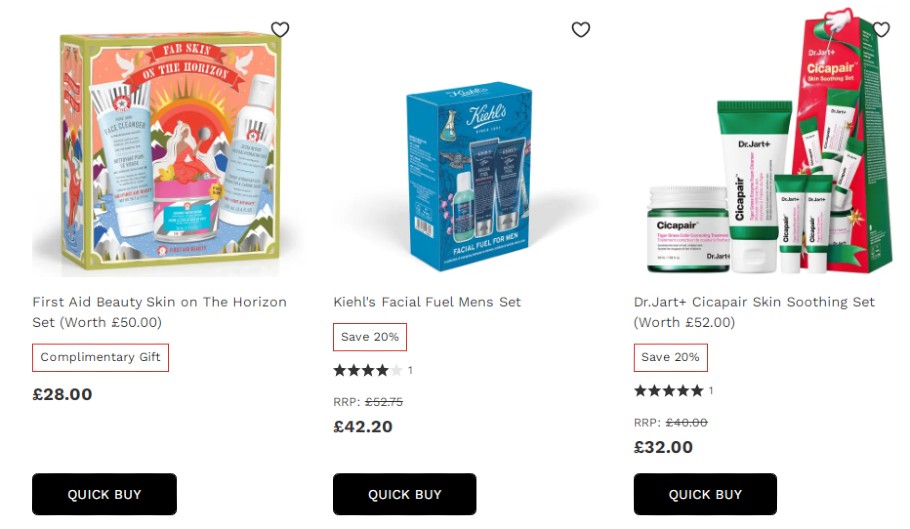Open First Aid Beauty Skin on The Horizon title
The width and height of the screenshot is (910, 529).
(x=160, y=312)
